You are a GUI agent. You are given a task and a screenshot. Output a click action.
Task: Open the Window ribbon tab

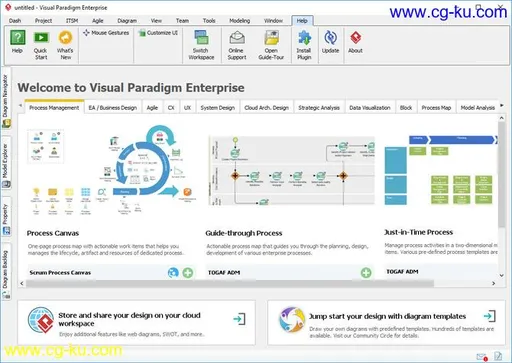pyautogui.click(x=273, y=21)
